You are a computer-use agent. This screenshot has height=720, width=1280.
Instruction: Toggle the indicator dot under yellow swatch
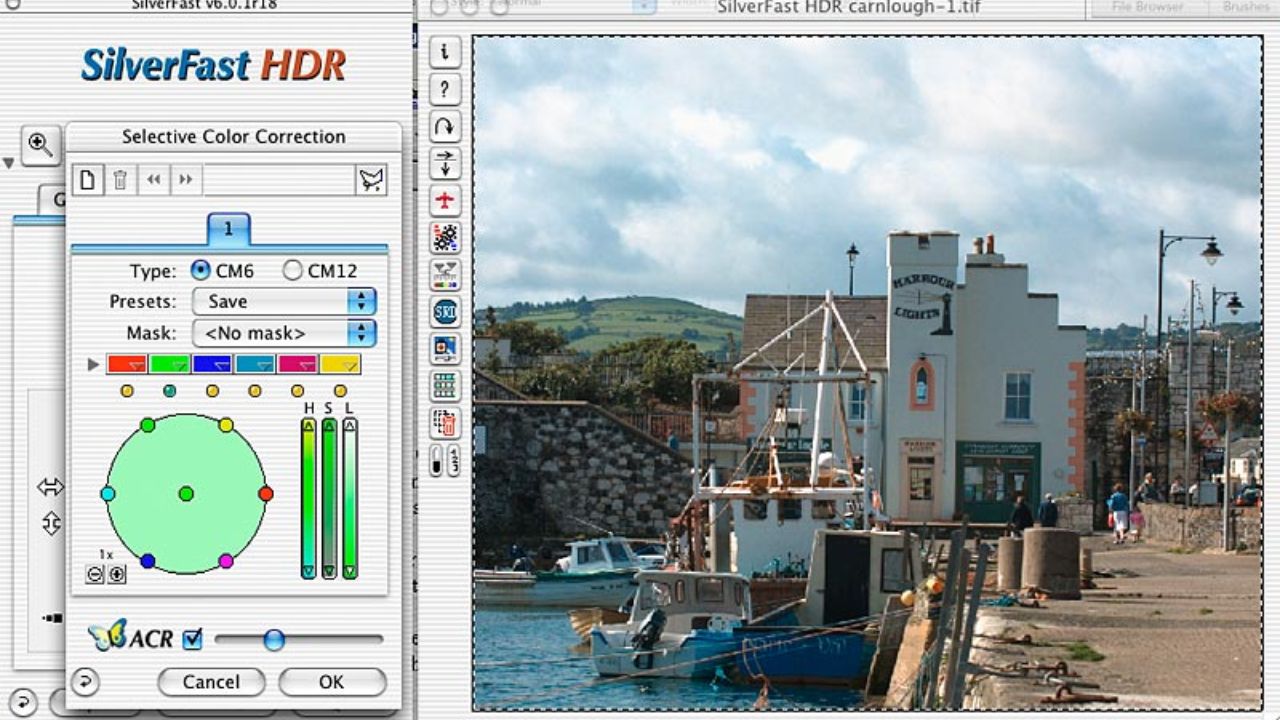340,391
